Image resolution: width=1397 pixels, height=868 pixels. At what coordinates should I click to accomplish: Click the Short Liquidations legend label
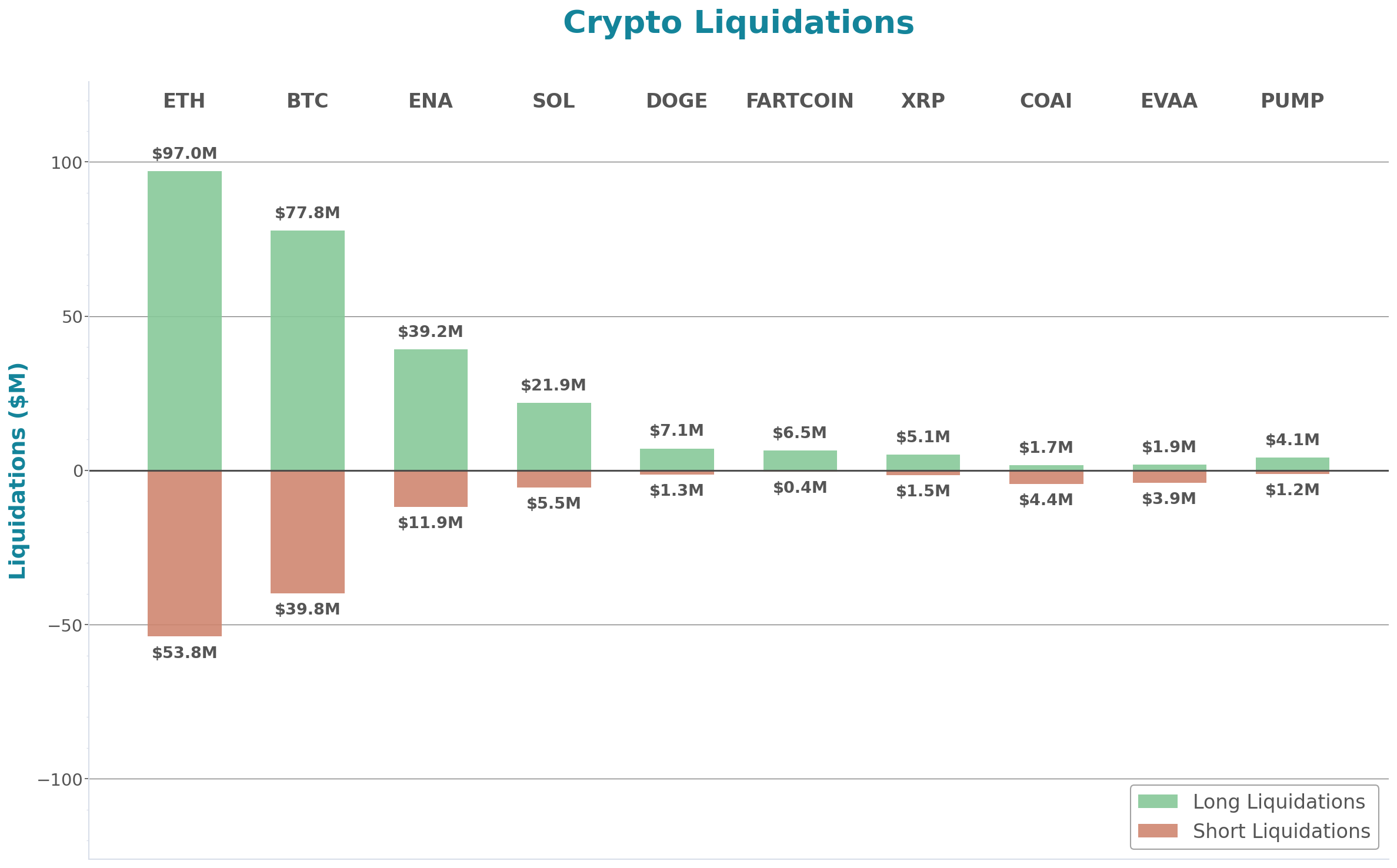click(1281, 831)
